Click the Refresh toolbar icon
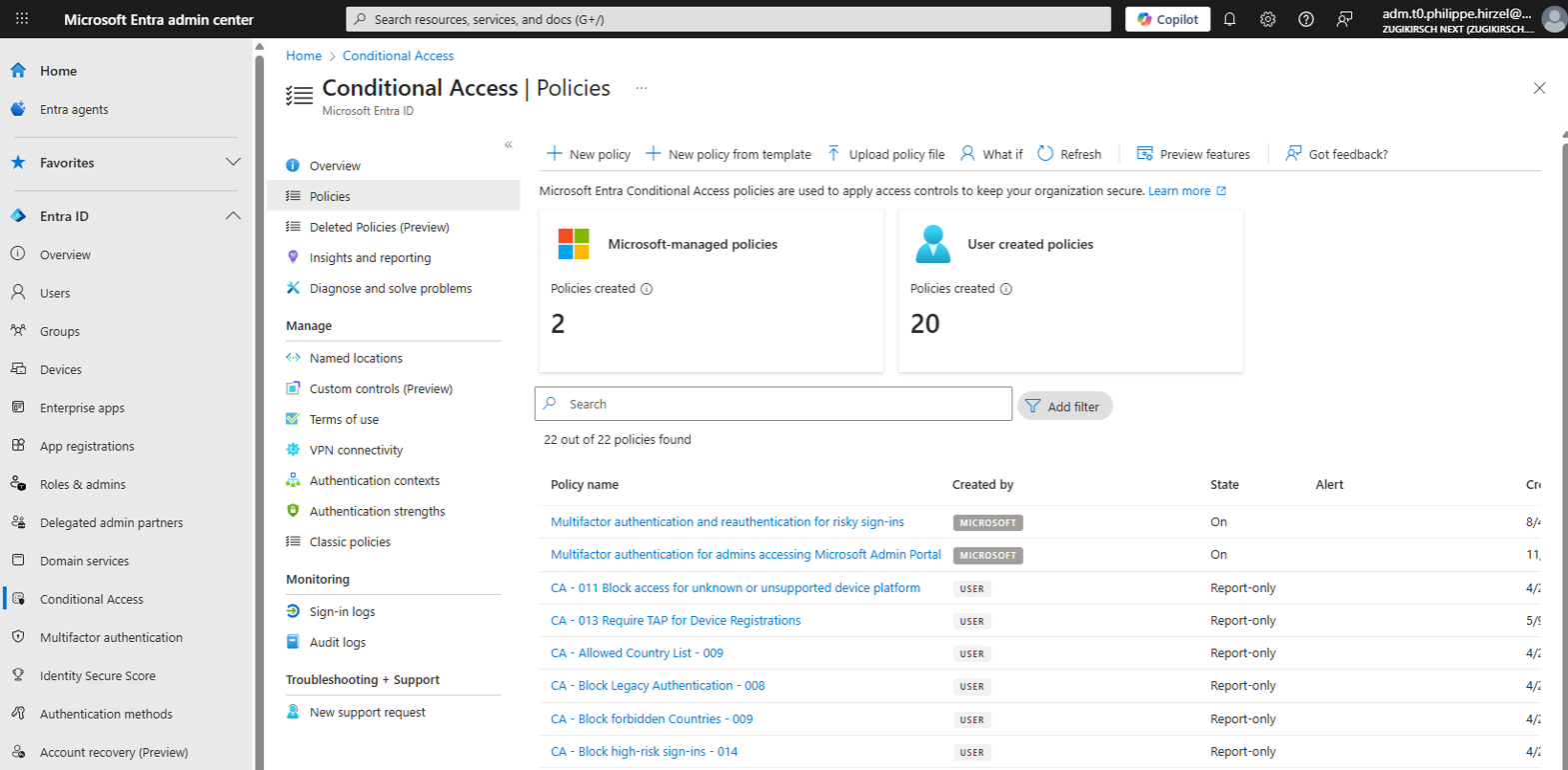Viewport: 1568px width, 770px height. pos(1069,154)
